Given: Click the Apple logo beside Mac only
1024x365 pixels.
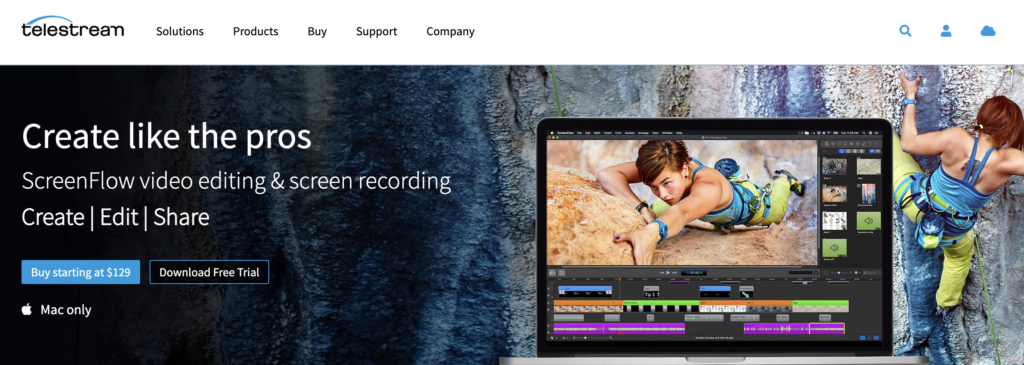Looking at the screenshot, I should point(27,309).
